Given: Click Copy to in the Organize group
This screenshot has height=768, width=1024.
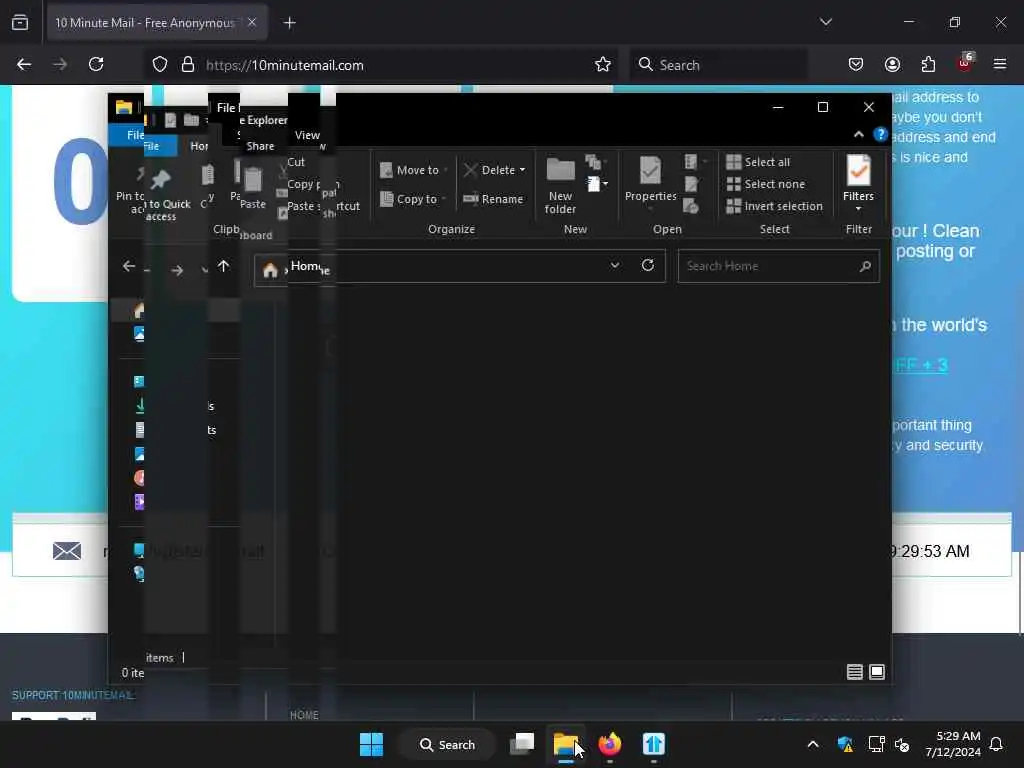Looking at the screenshot, I should pos(413,199).
